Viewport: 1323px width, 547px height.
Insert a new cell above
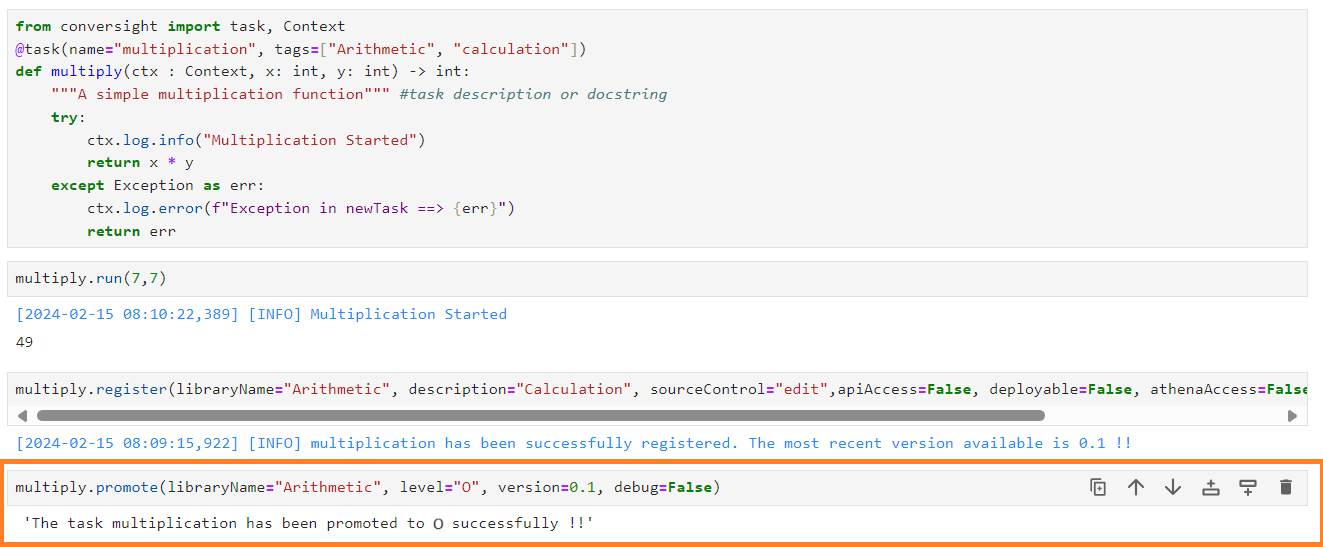[1211, 487]
